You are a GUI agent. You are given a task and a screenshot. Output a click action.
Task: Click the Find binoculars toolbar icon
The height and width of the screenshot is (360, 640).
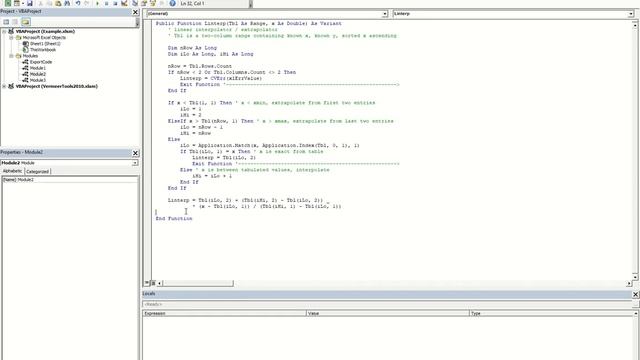pyautogui.click(x=67, y=3)
